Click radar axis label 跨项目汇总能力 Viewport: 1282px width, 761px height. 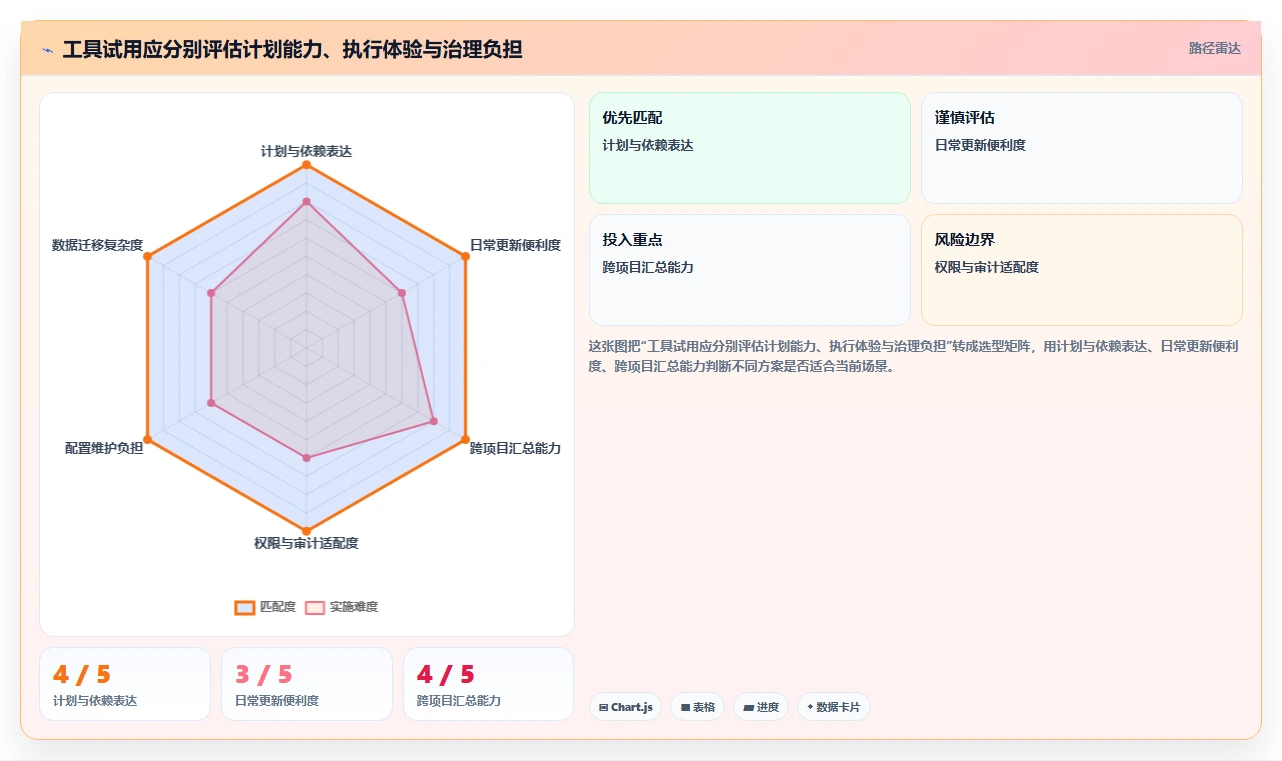515,448
